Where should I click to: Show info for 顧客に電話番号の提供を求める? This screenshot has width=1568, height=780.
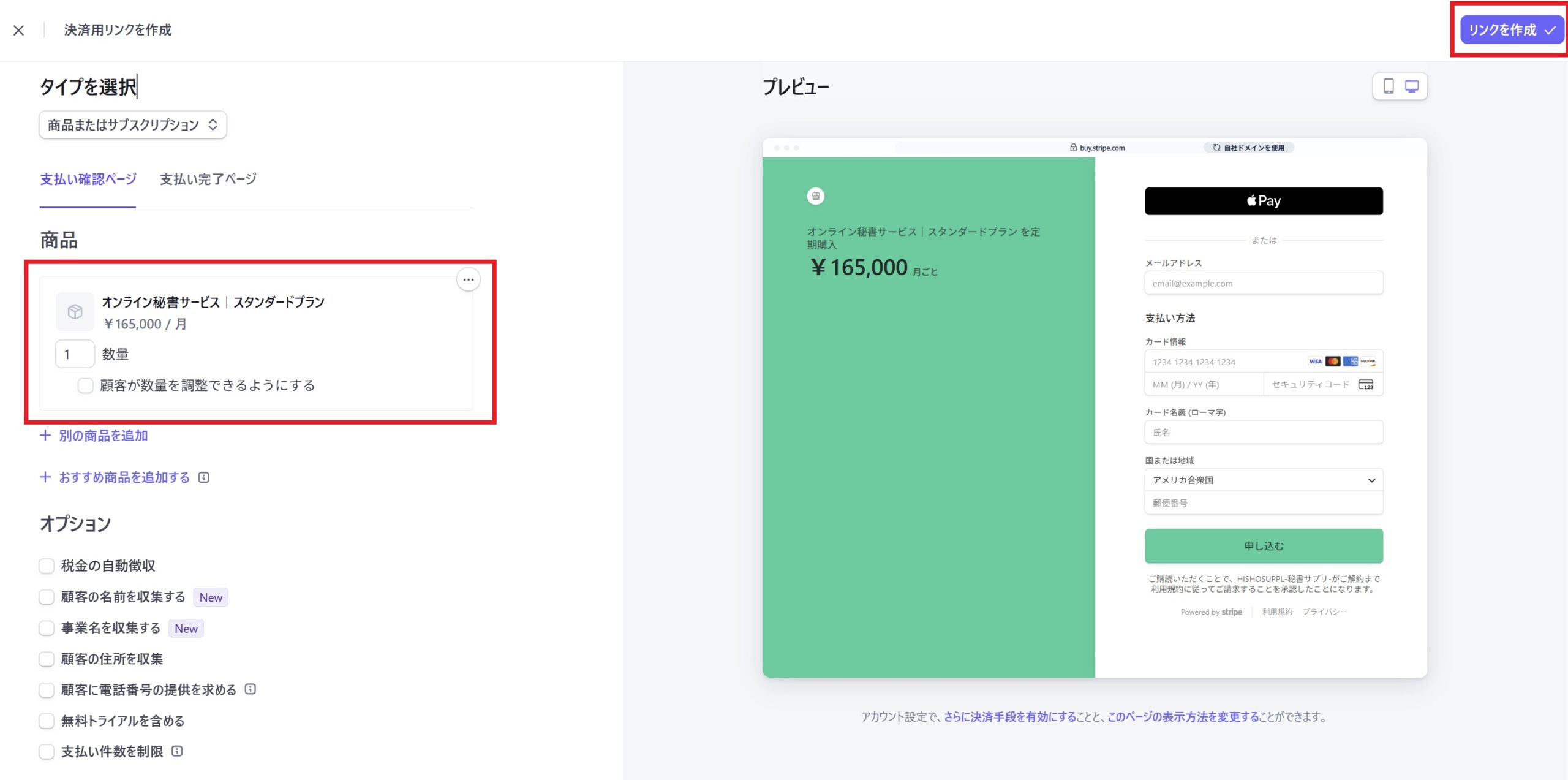tap(250, 689)
